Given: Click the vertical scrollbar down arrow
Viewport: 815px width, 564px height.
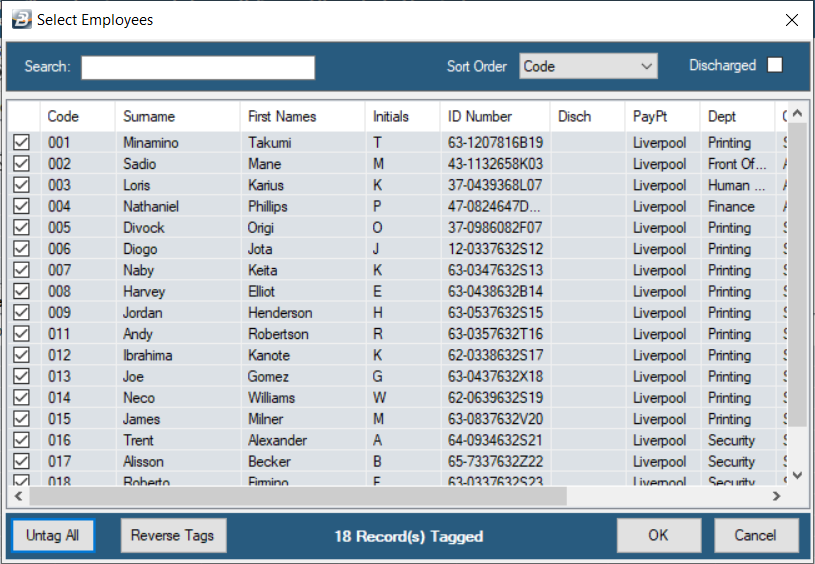Looking at the screenshot, I should point(798,475).
